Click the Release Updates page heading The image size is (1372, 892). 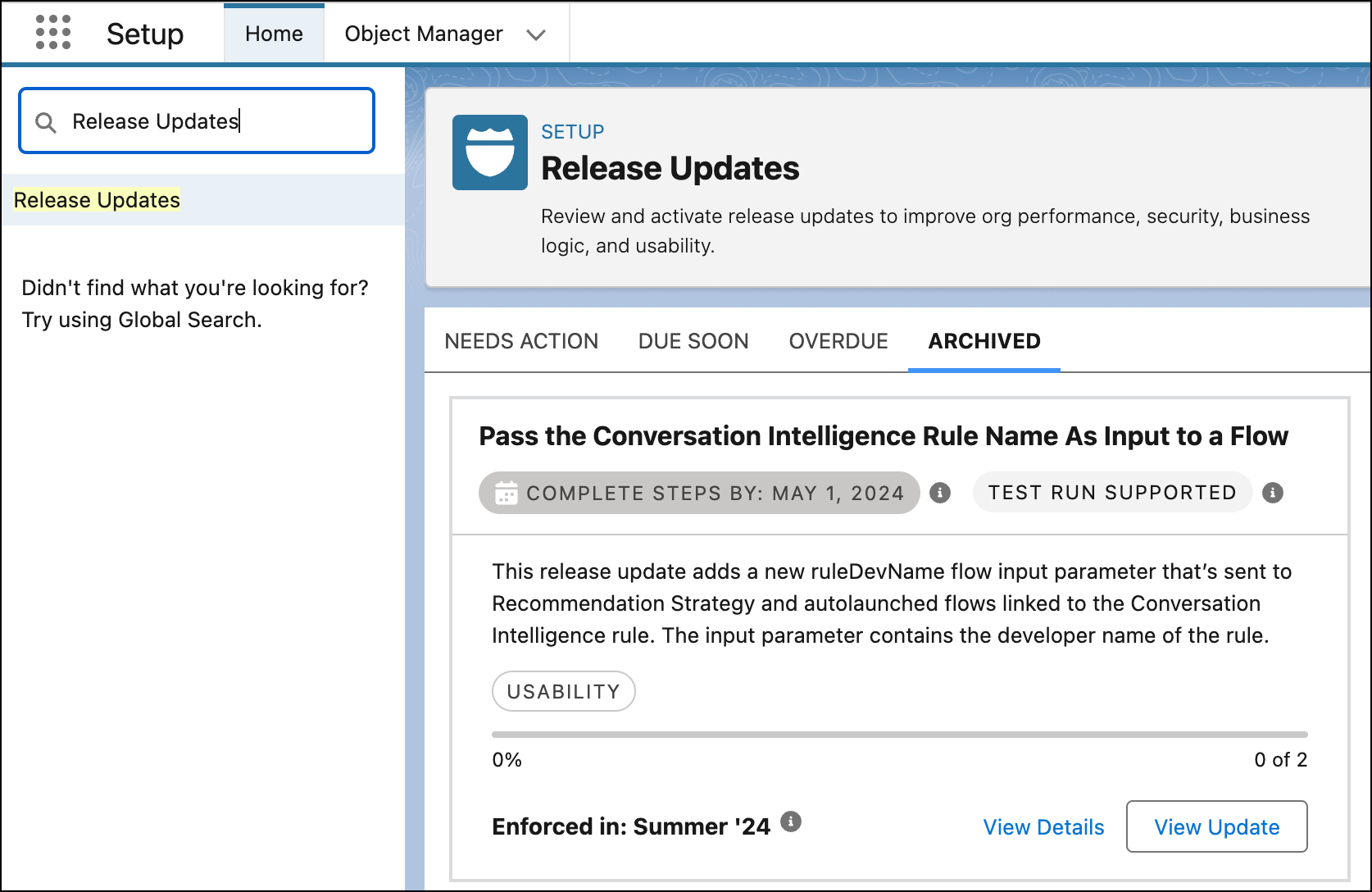click(670, 168)
